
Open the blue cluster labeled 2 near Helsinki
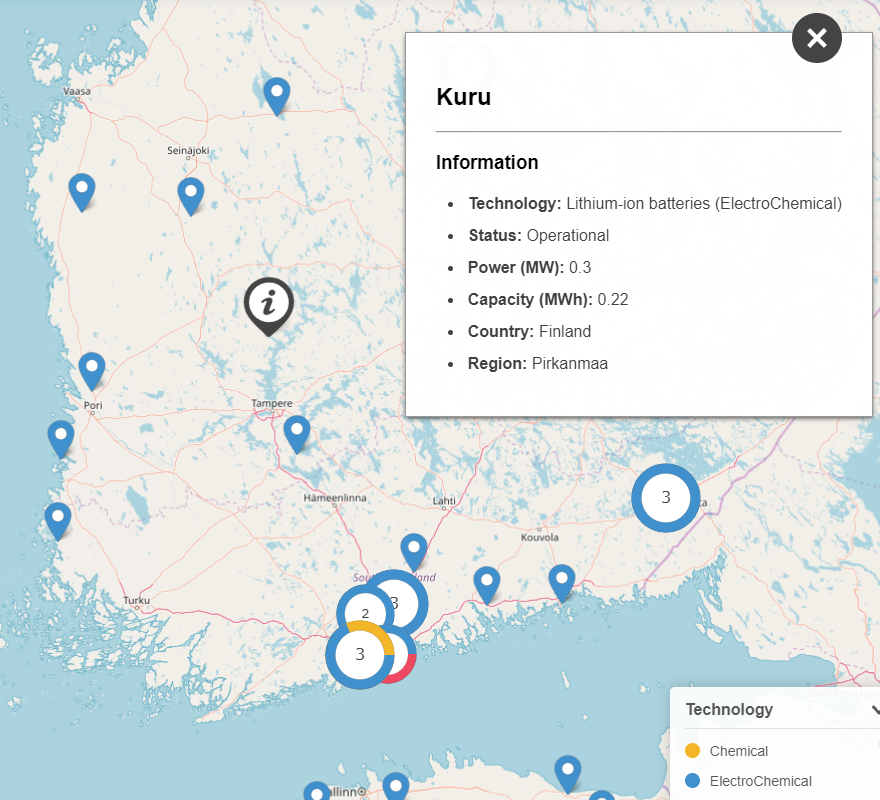365,612
